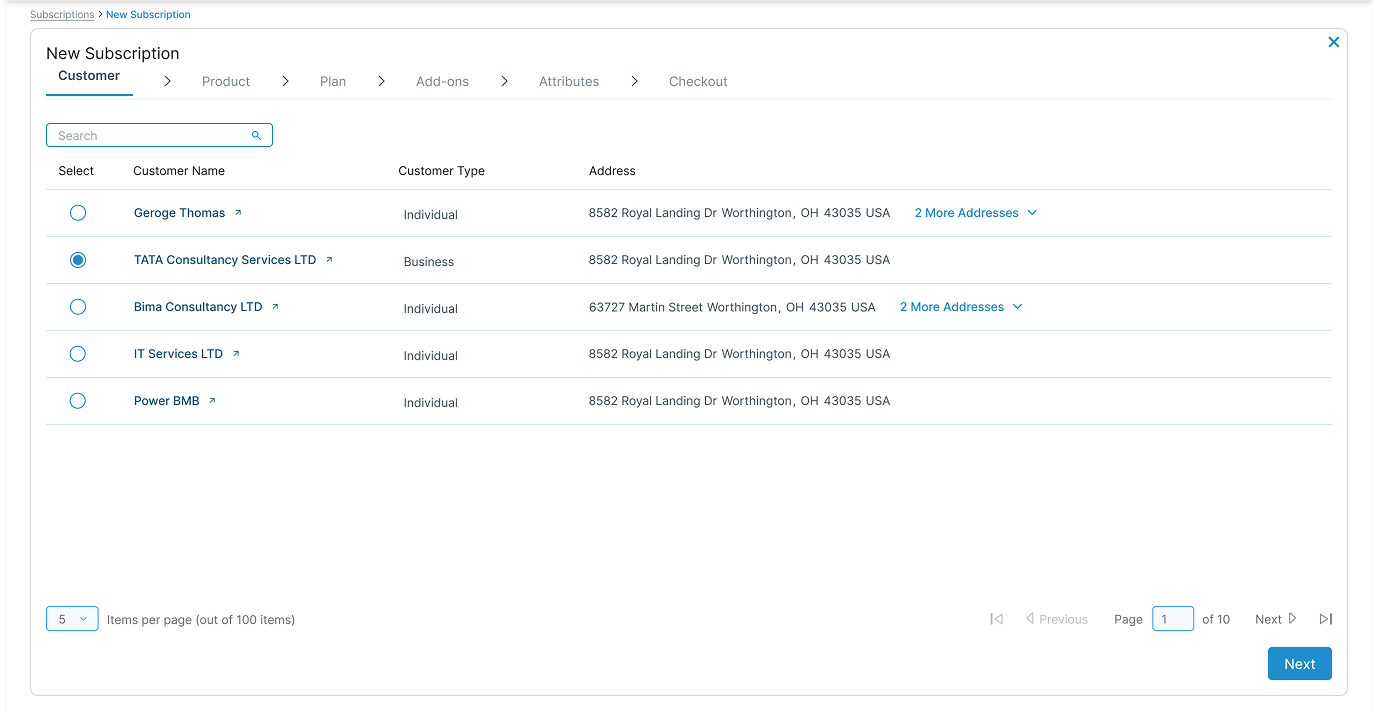
Task: Click Address column header
Action: click(x=612, y=171)
